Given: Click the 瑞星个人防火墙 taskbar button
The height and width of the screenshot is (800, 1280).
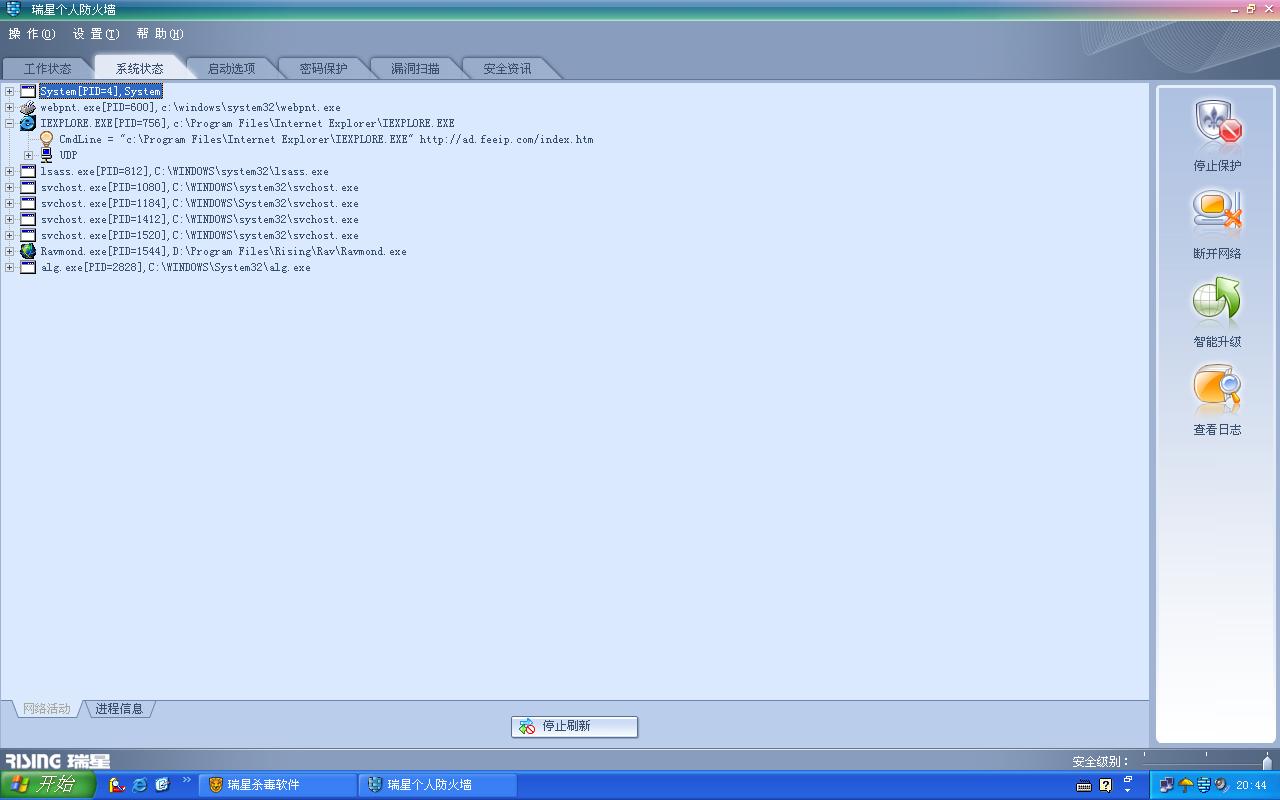Looking at the screenshot, I should [x=438, y=785].
